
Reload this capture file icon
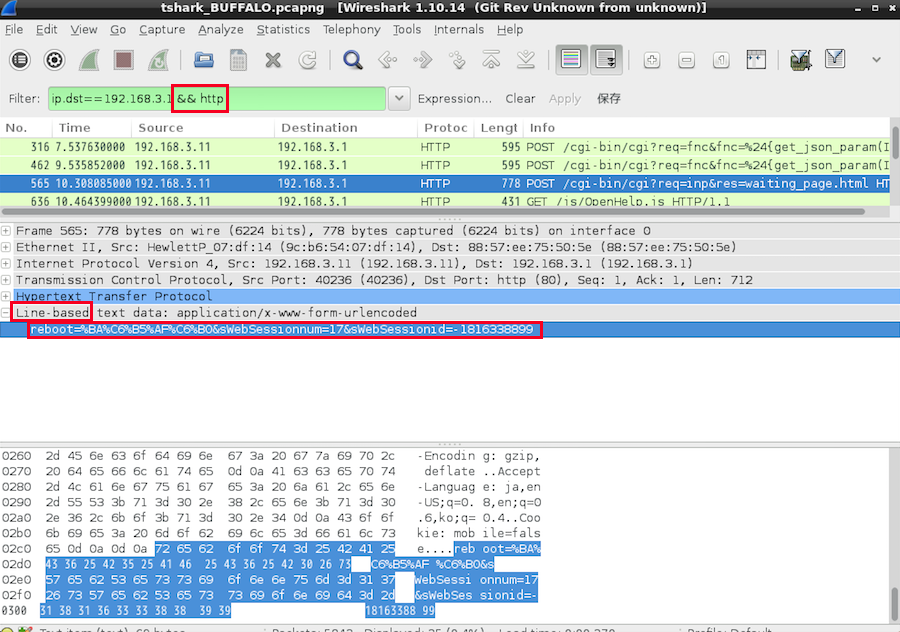(x=308, y=60)
